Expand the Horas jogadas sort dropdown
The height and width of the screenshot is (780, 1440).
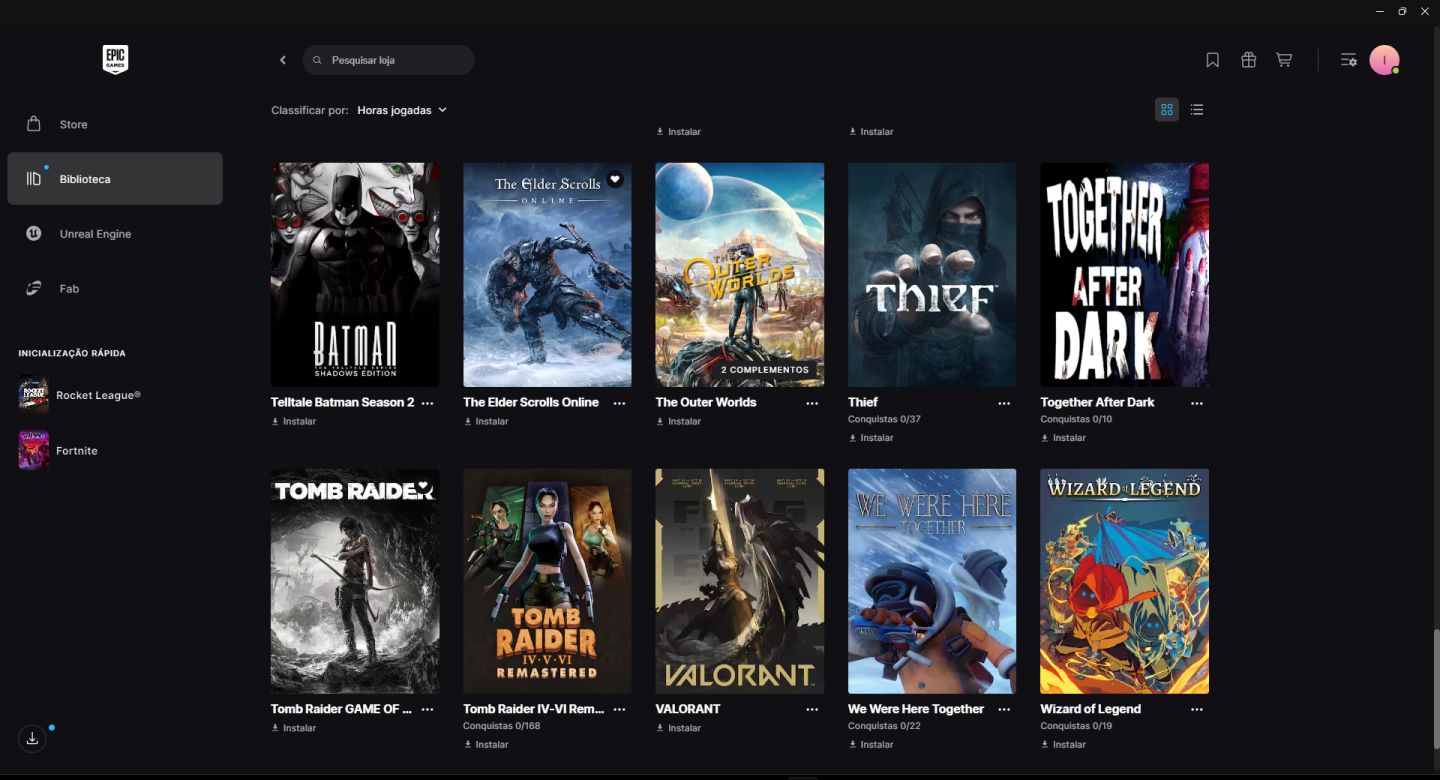(402, 110)
